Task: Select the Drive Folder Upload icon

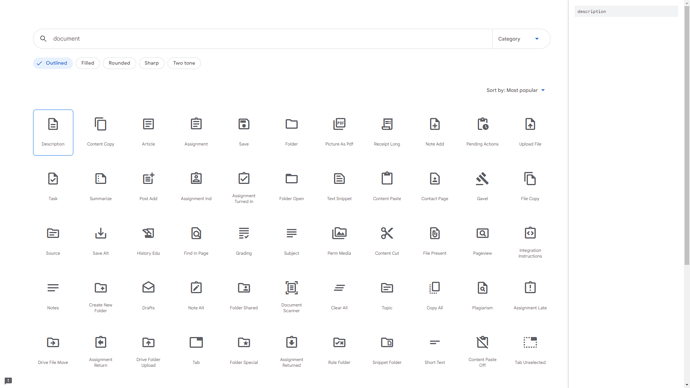Action: pyautogui.click(x=148, y=343)
